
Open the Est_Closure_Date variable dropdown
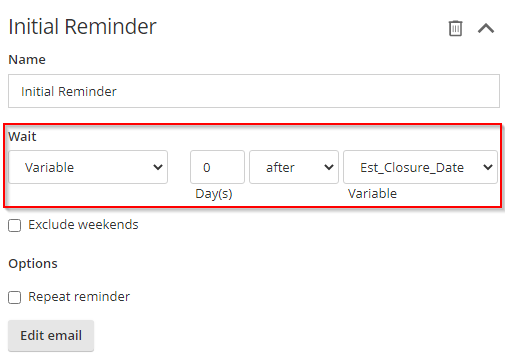(x=420, y=167)
